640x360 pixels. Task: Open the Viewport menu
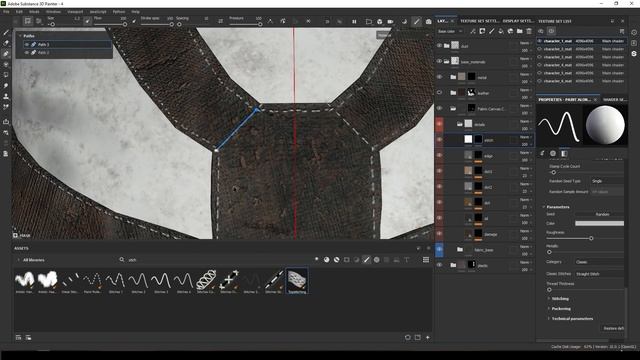pos(75,12)
